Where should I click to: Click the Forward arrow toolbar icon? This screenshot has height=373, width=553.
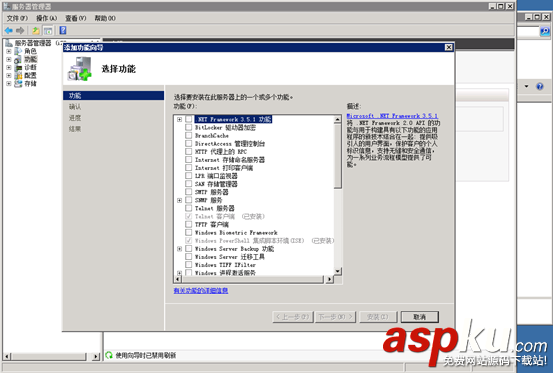point(20,31)
